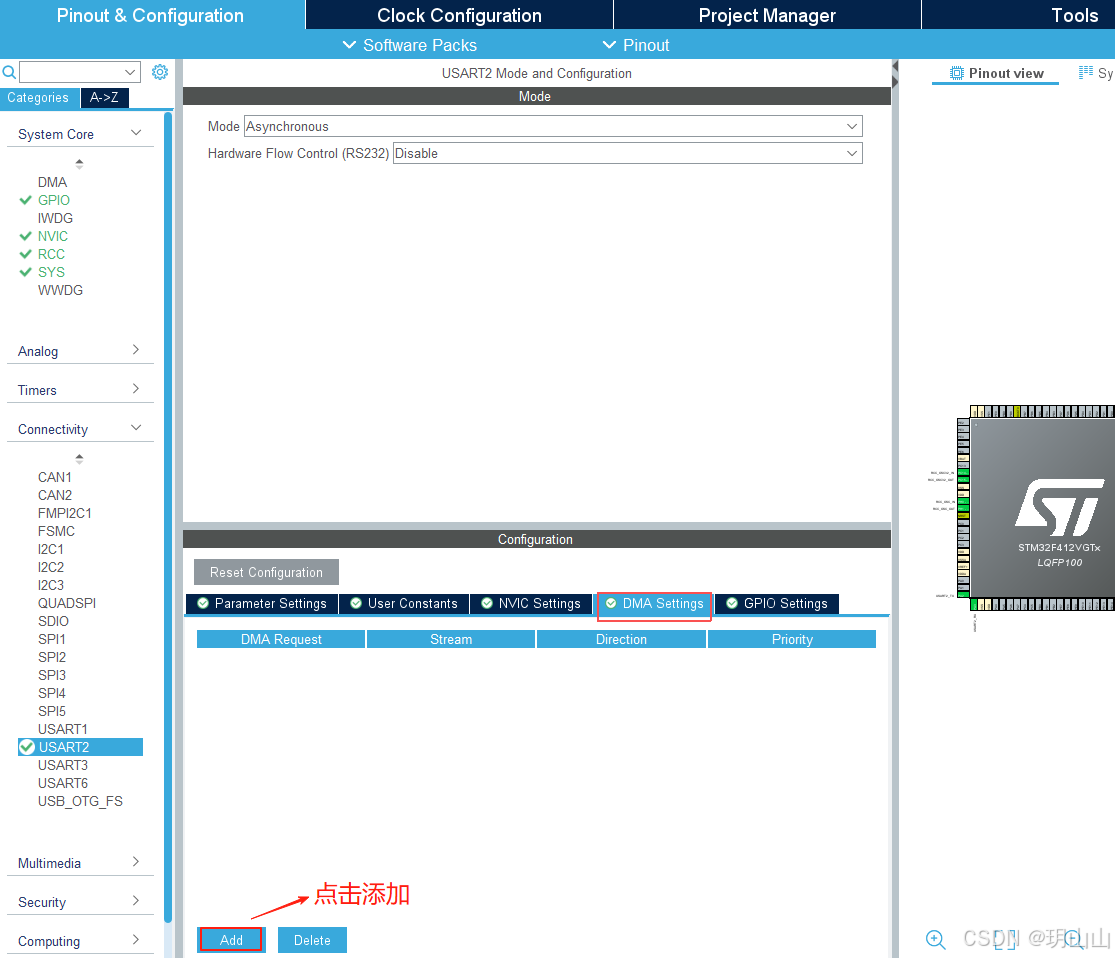Select CAN2 under Connectivity
Viewport: 1115px width, 958px height.
click(x=55, y=495)
